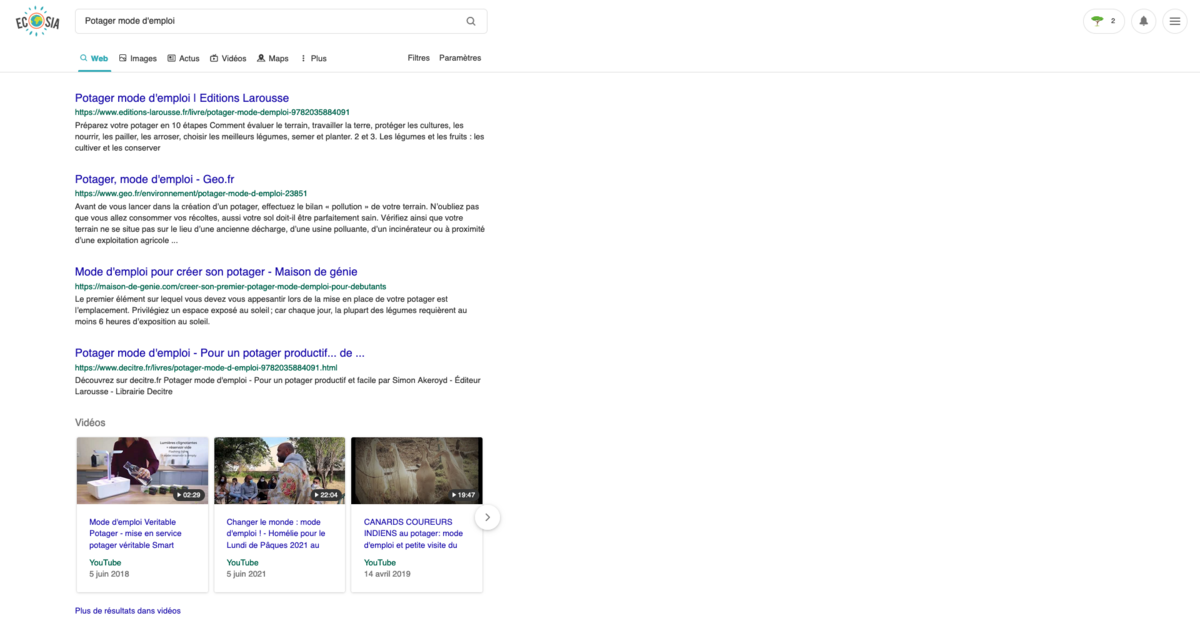Click the Images tab icon
Image resolution: width=1200 pixels, height=621 pixels.
click(x=123, y=58)
